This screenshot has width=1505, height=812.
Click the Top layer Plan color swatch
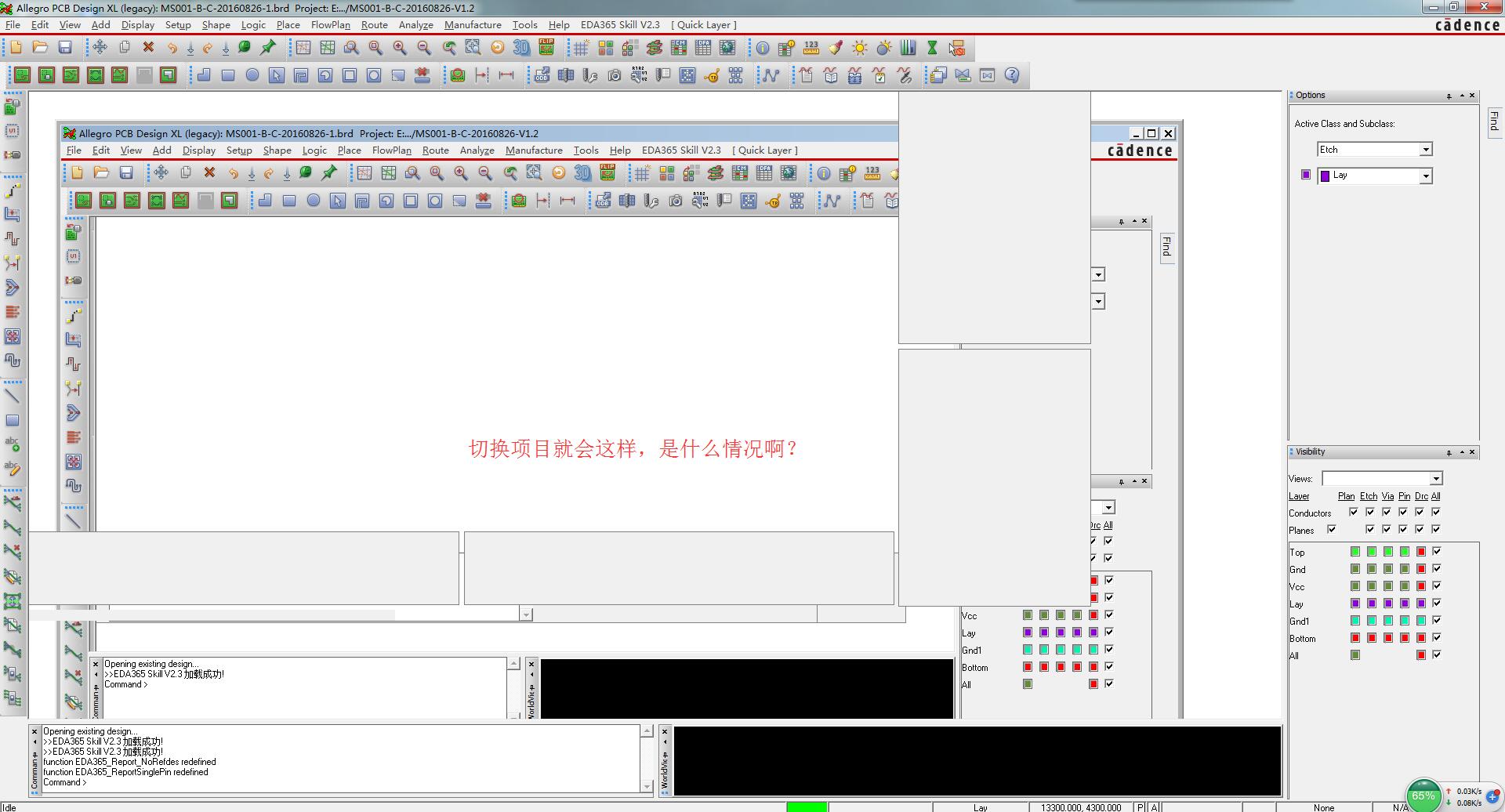pyautogui.click(x=1354, y=552)
